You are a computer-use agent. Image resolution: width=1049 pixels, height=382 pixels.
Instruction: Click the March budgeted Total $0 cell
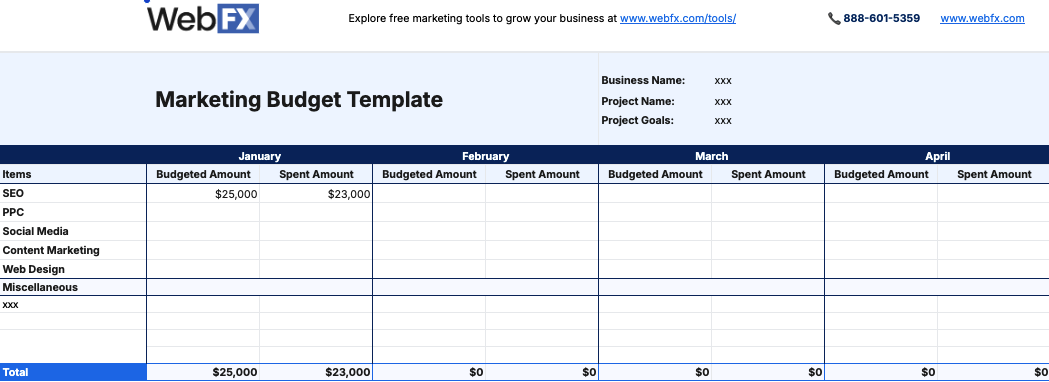click(x=656, y=372)
